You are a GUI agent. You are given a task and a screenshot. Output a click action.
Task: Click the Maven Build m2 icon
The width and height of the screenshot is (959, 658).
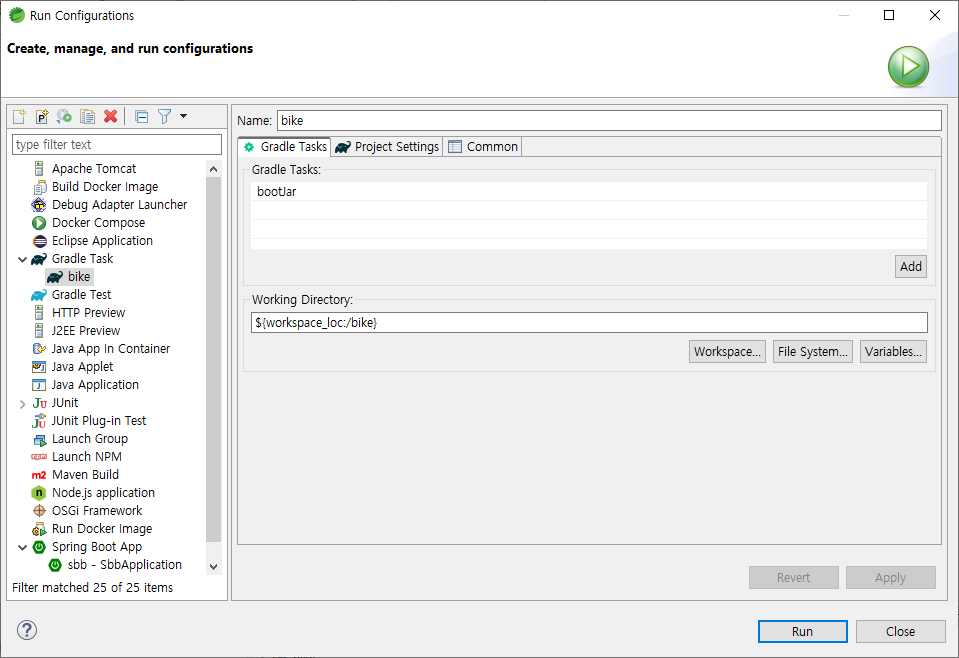(39, 475)
